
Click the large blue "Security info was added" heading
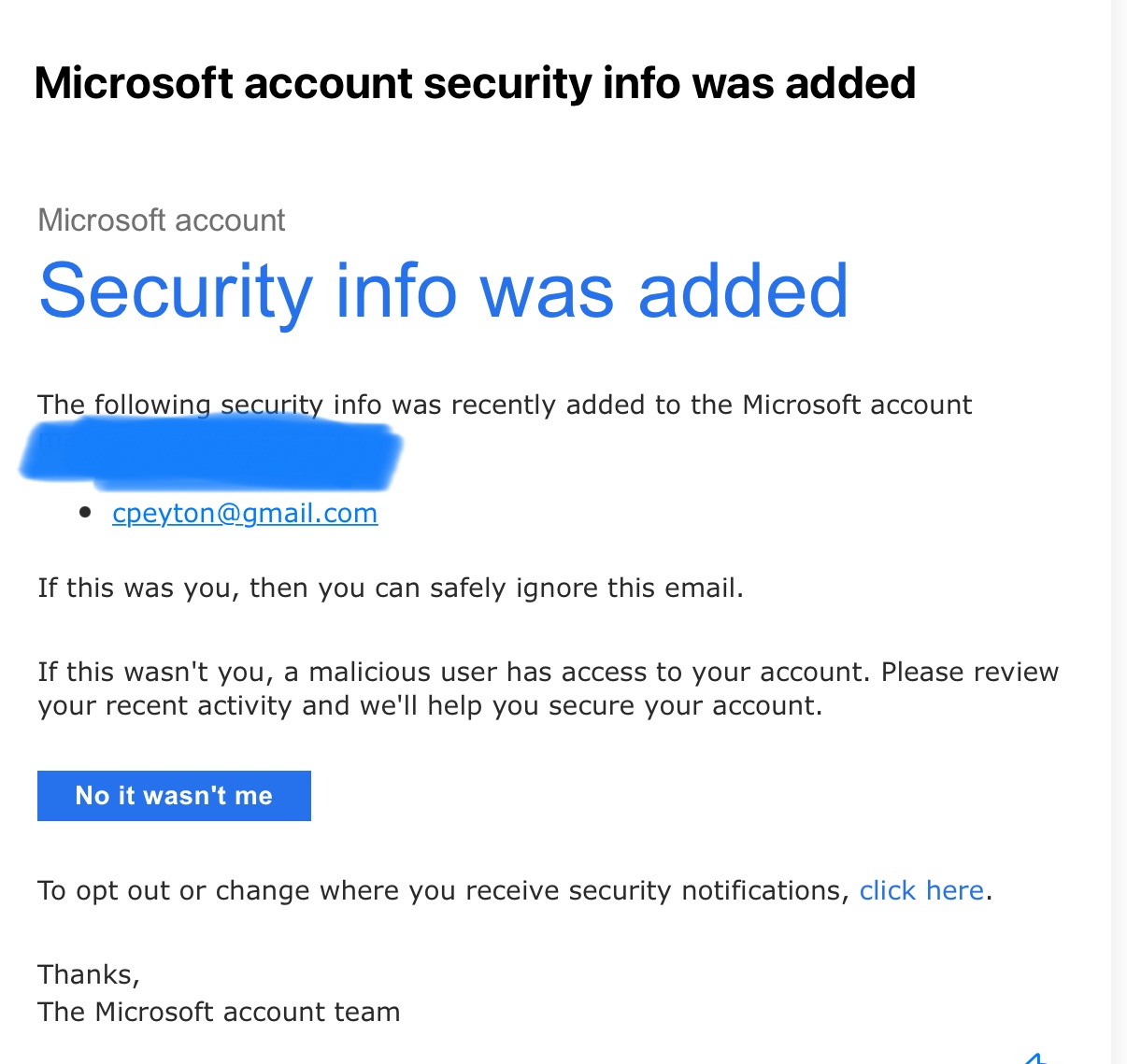[x=444, y=291]
